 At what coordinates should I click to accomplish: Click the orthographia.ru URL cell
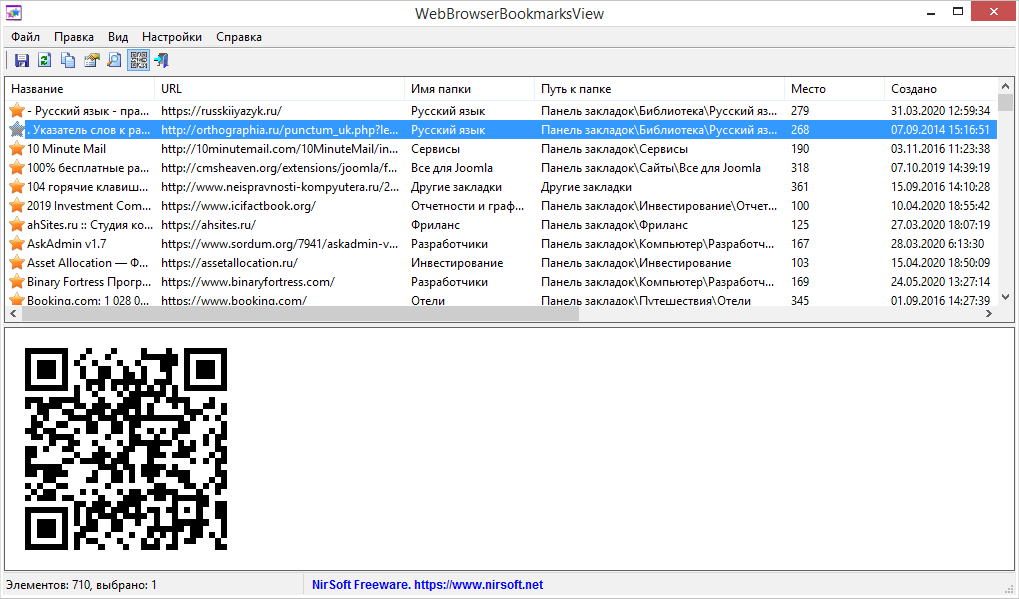pos(279,130)
